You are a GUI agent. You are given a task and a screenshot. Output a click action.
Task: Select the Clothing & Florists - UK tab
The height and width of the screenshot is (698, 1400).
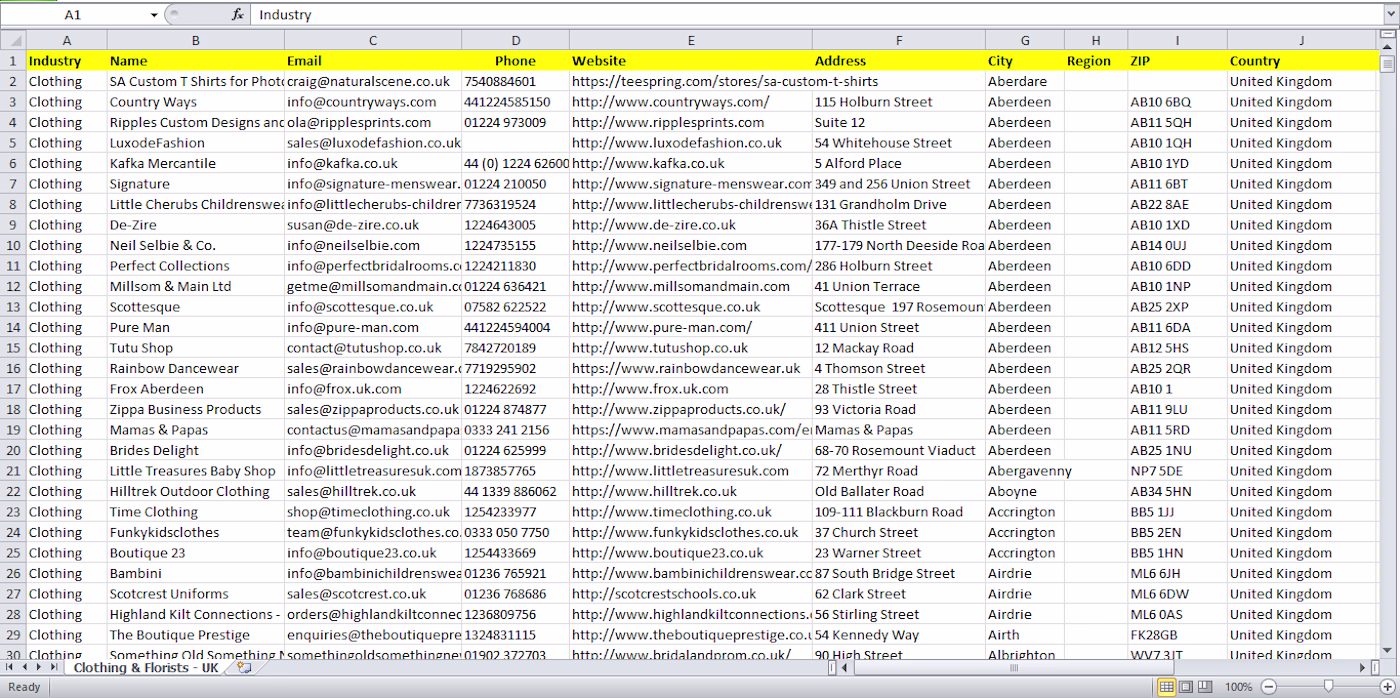(x=146, y=668)
